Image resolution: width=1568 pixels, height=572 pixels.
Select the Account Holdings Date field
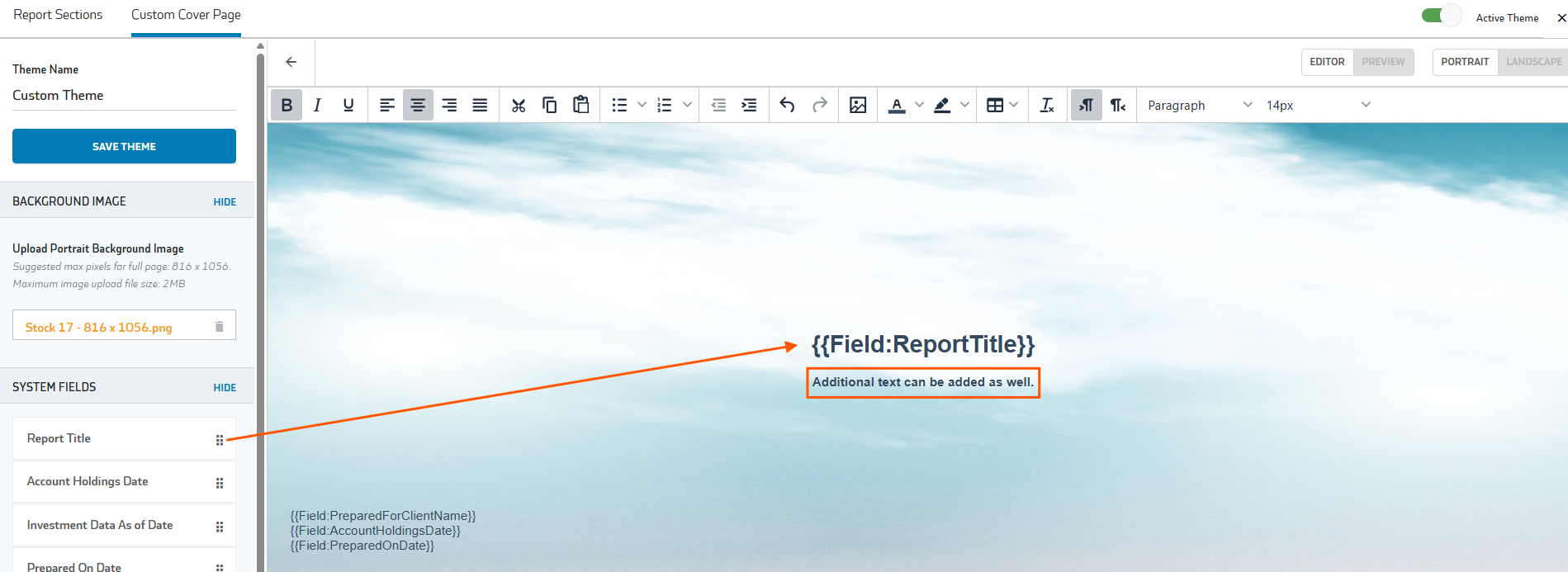(x=124, y=482)
